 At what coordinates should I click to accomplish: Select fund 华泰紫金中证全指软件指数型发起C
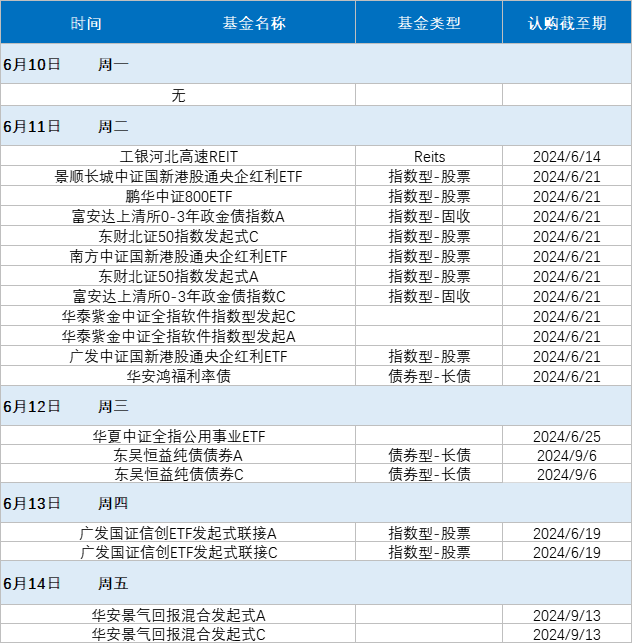coord(178,316)
